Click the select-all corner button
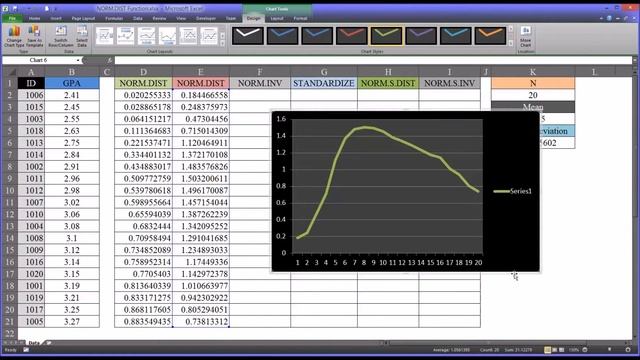 coord(9,72)
